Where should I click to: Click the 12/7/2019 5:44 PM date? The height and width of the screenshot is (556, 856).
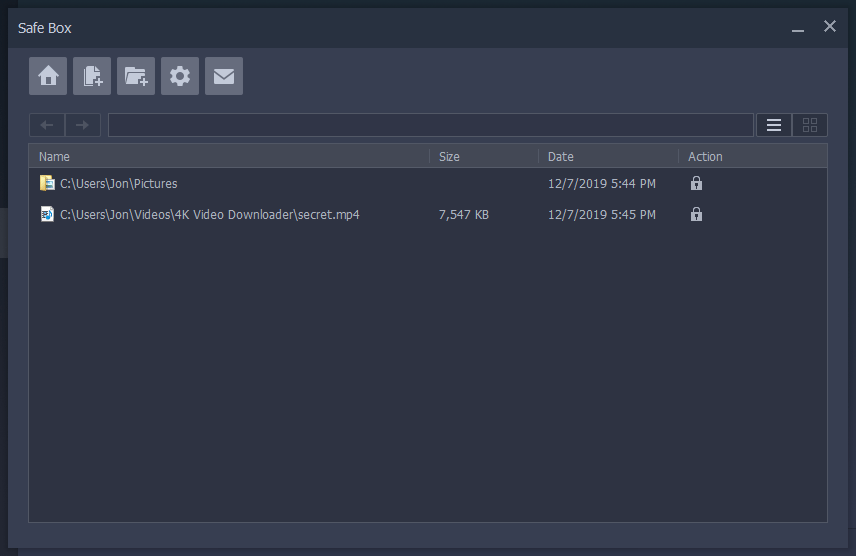click(602, 184)
